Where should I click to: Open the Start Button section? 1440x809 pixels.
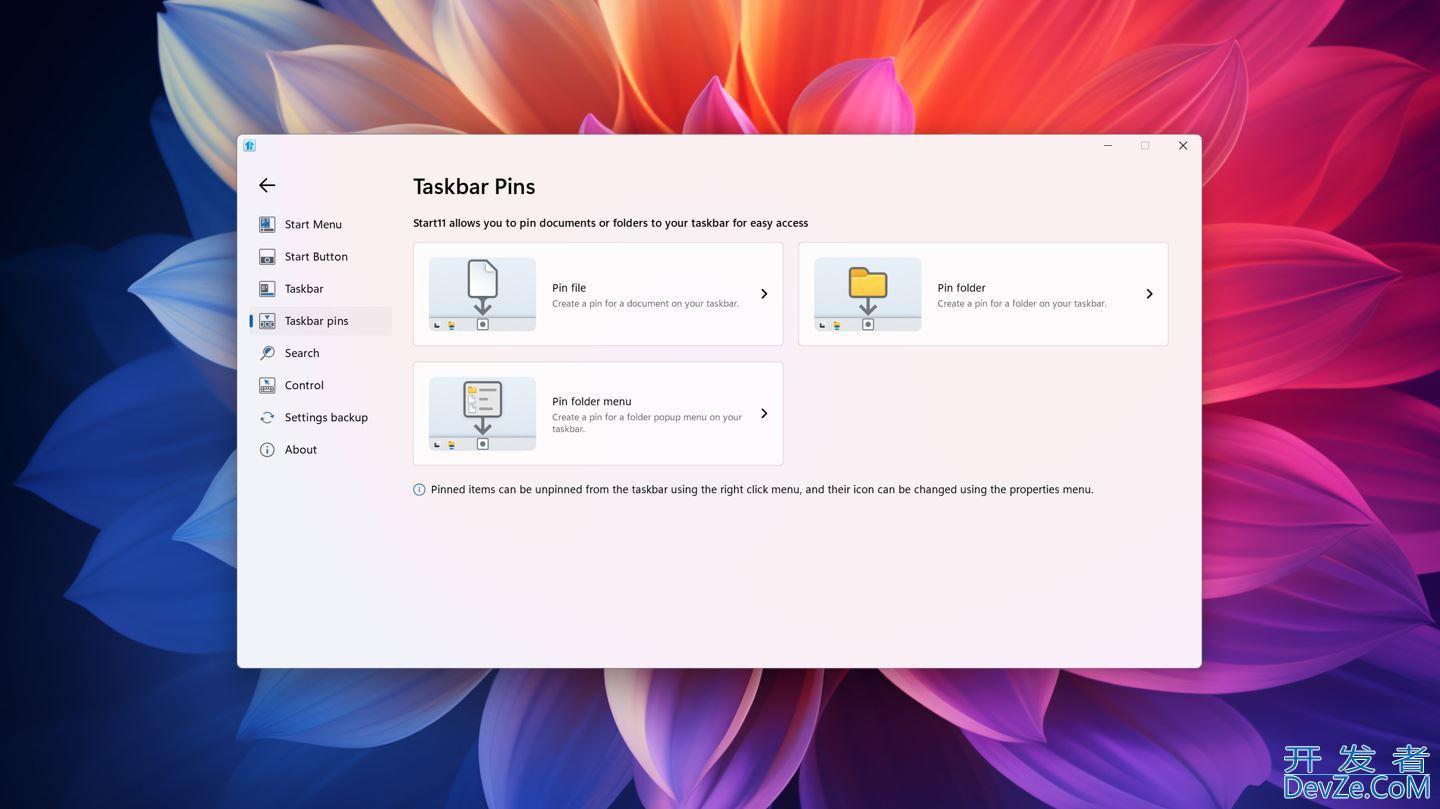(320, 257)
